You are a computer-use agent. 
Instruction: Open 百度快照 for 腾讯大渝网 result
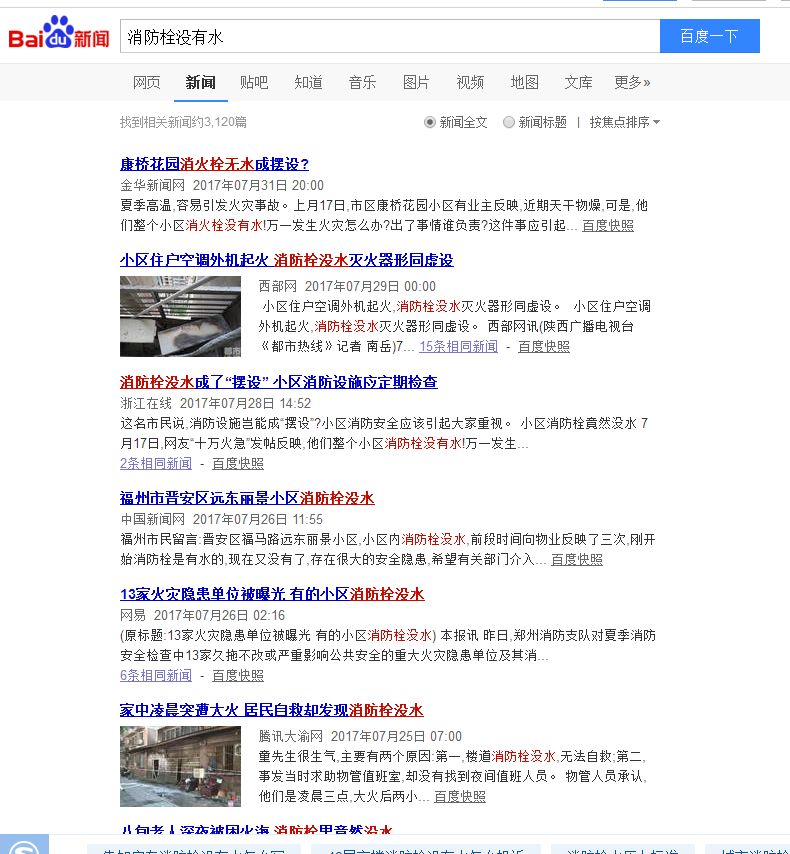pyautogui.click(x=459, y=796)
